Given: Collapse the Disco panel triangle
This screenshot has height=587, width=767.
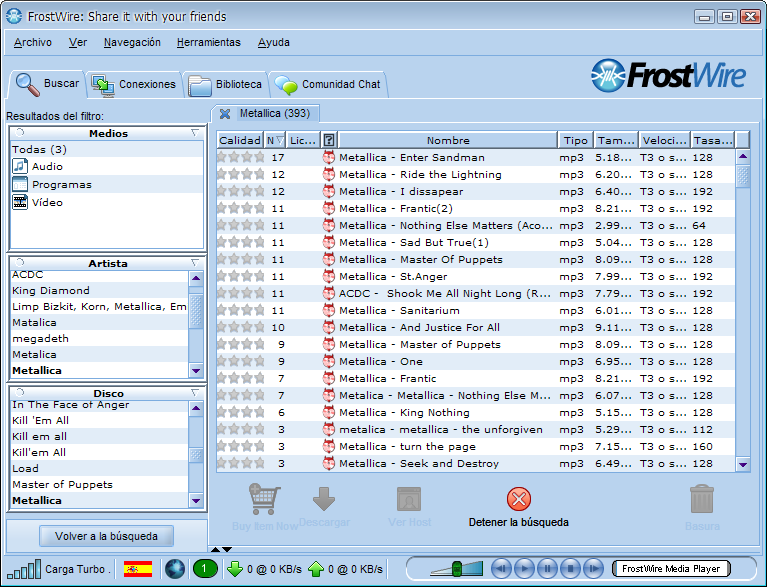Looking at the screenshot, I should (195, 393).
